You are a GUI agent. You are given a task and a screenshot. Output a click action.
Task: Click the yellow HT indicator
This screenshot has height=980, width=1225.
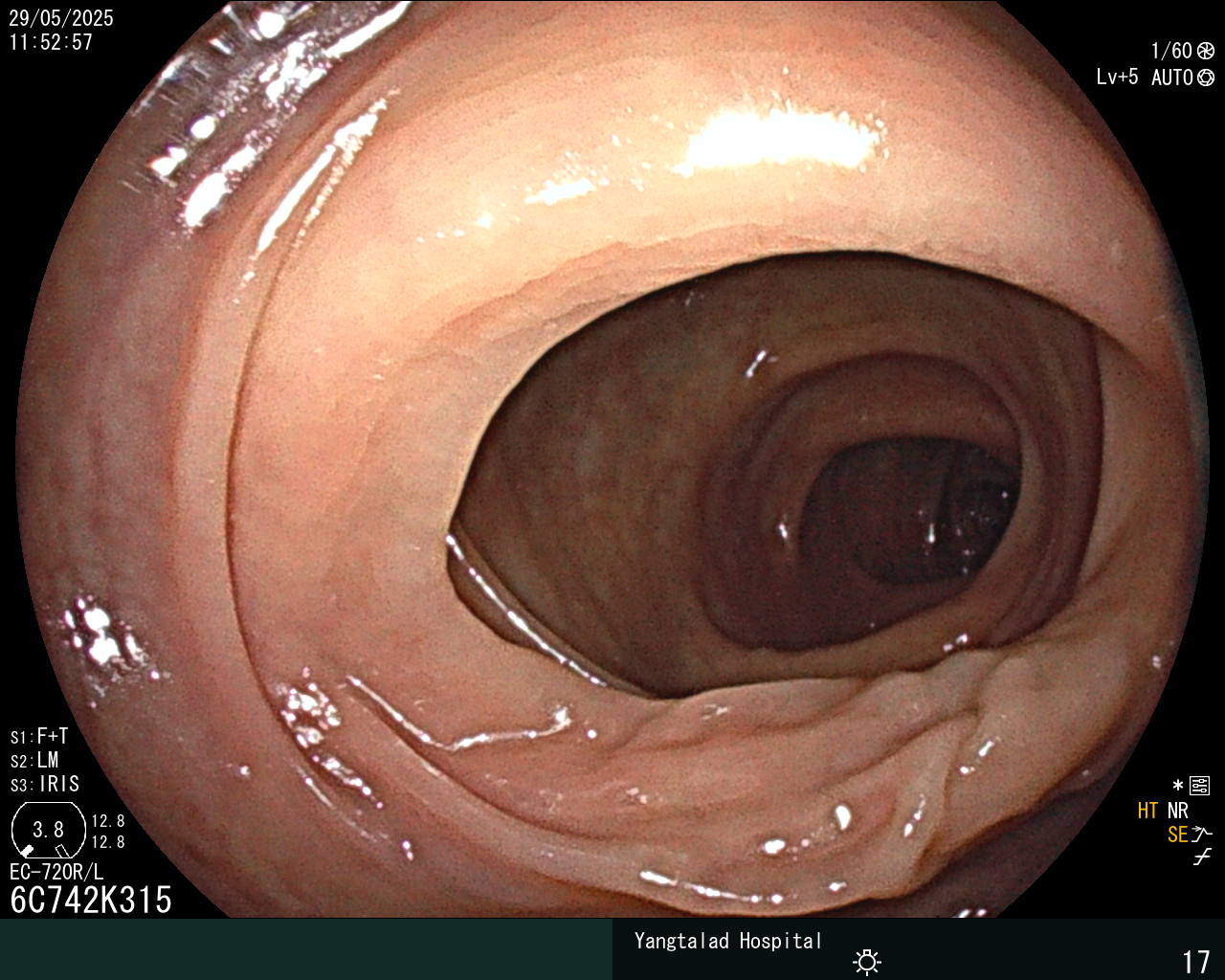(1147, 811)
